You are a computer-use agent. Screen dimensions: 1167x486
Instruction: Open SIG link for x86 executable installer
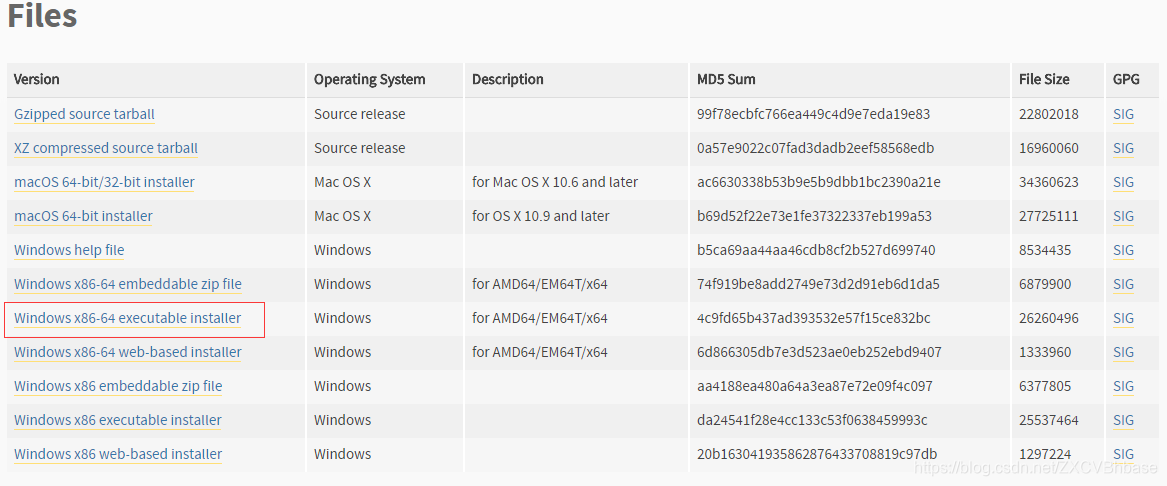click(x=1124, y=421)
